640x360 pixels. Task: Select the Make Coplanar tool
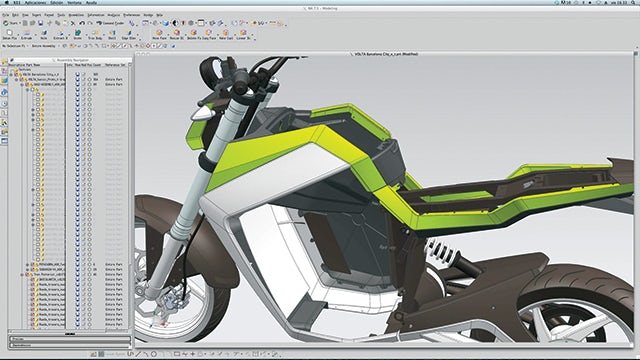[x=226, y=35]
